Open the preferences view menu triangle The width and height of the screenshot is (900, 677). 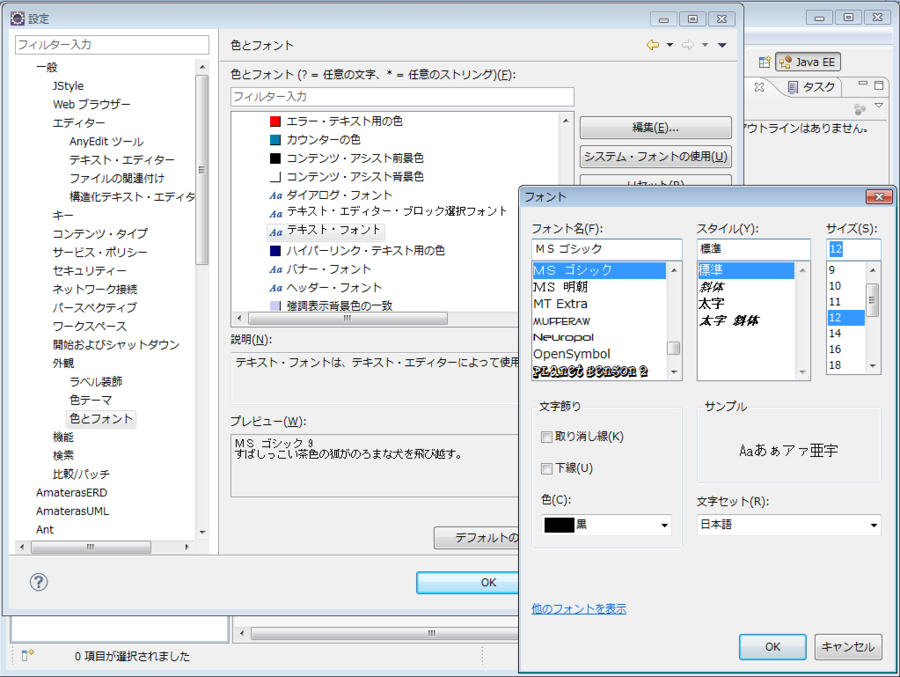(x=722, y=45)
